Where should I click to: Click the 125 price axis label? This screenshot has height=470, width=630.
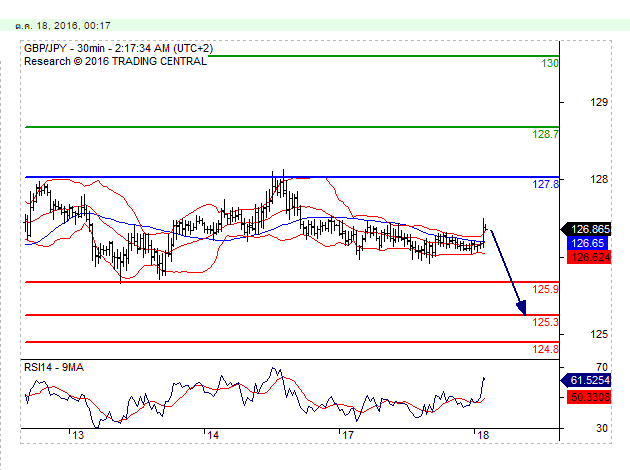(599, 334)
